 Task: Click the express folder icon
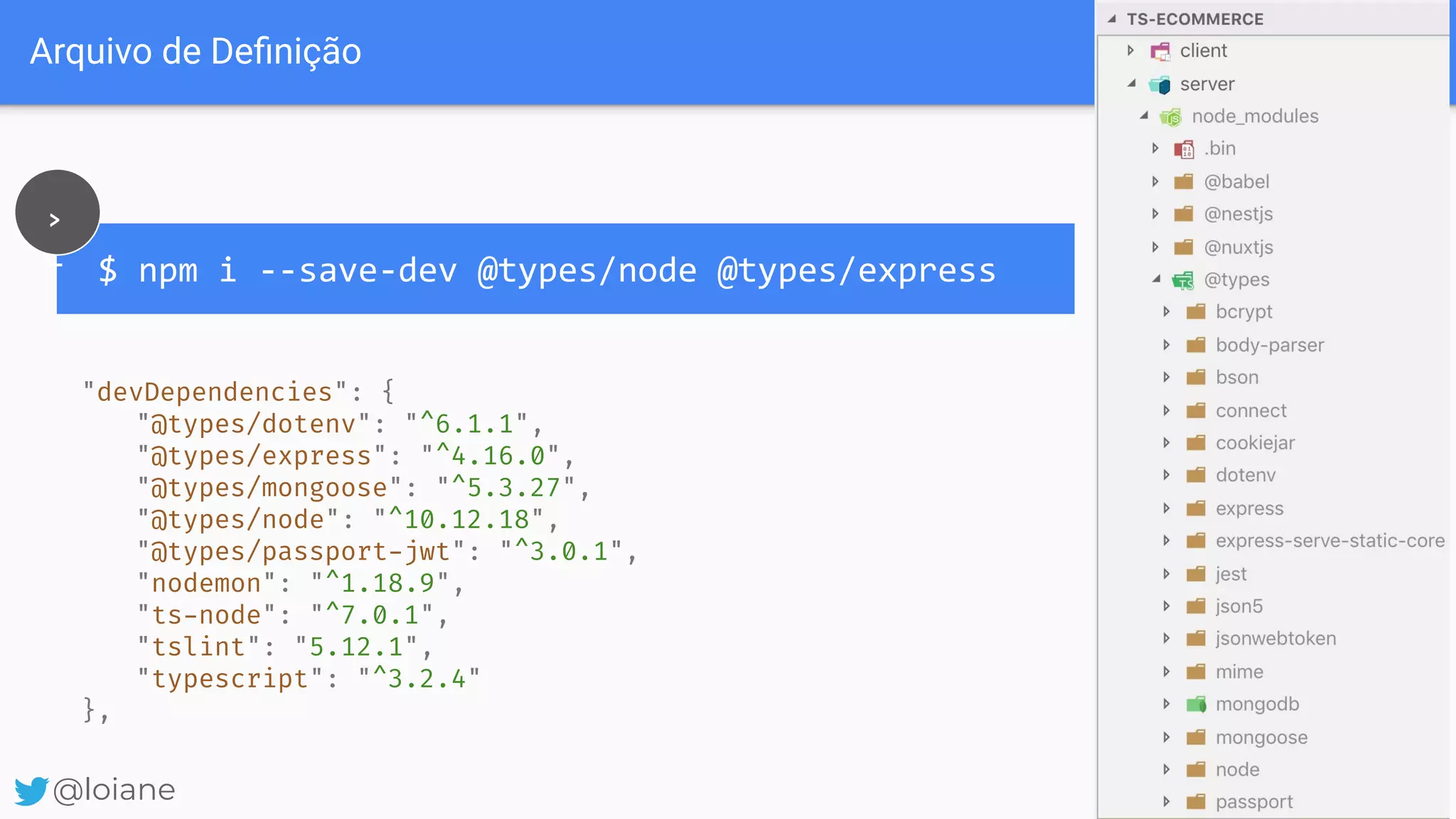pos(1197,508)
